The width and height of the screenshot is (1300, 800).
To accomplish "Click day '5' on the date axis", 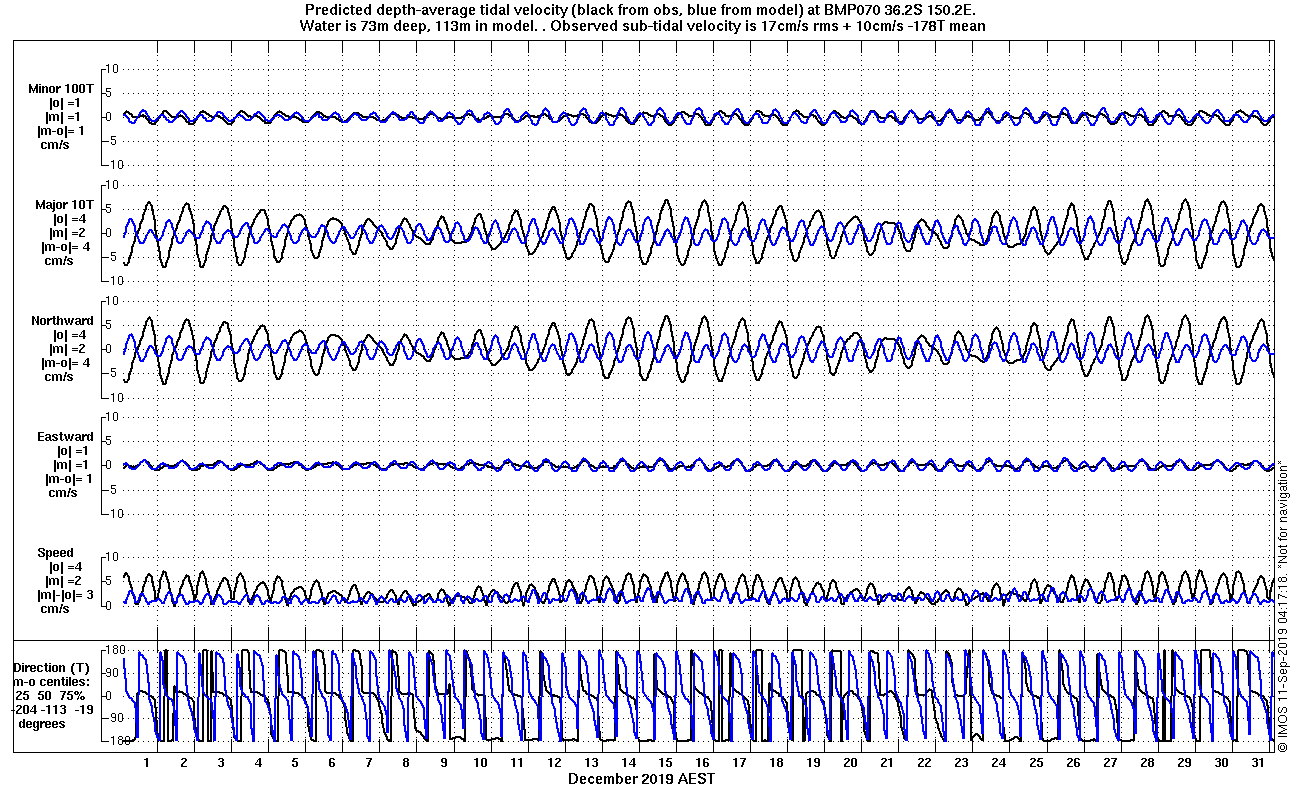I will tap(295, 762).
